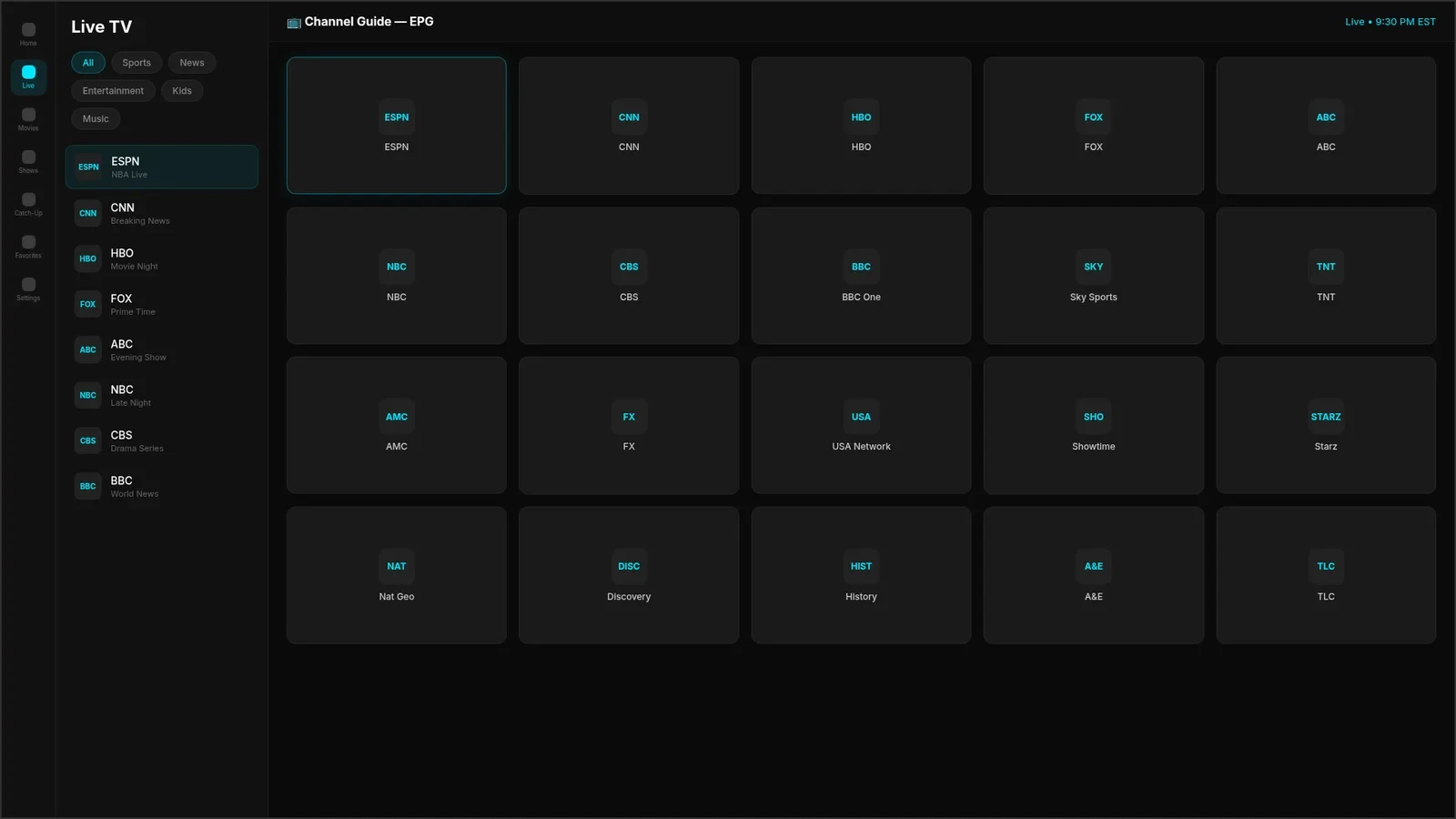Open the Nat Geo channel tile
The width and height of the screenshot is (1456, 819).
(x=397, y=575)
